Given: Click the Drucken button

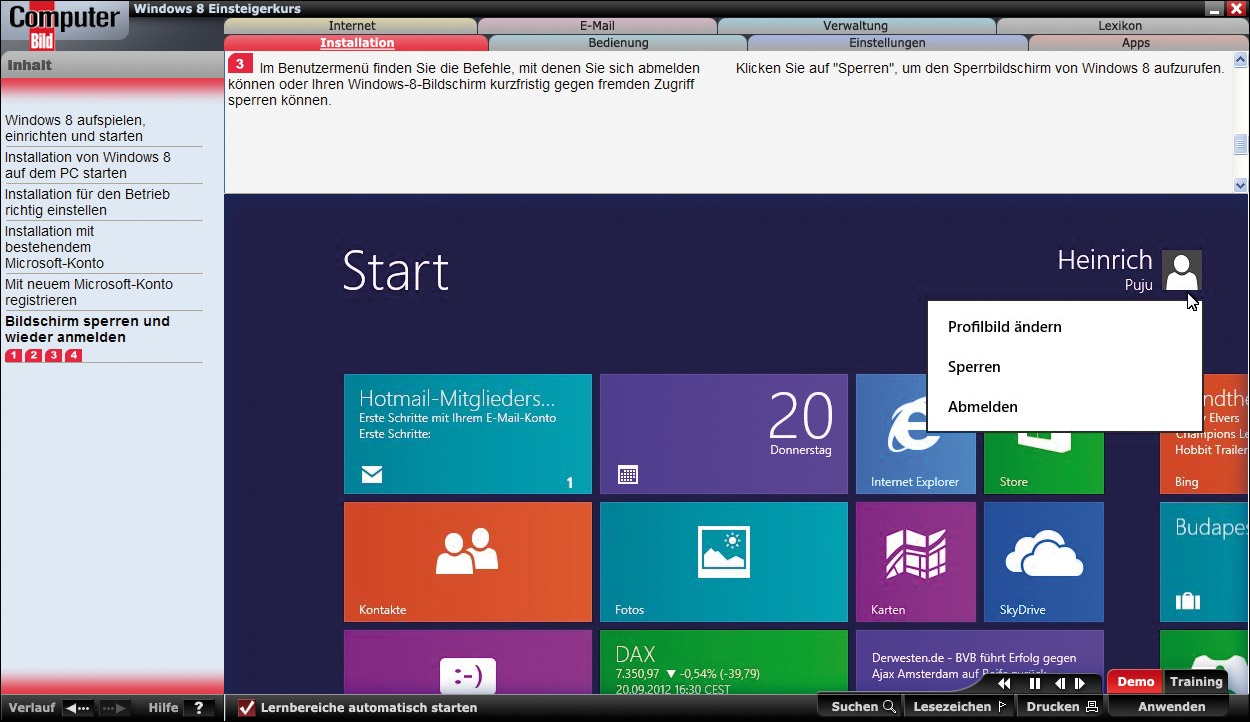Looking at the screenshot, I should click(x=1061, y=707).
